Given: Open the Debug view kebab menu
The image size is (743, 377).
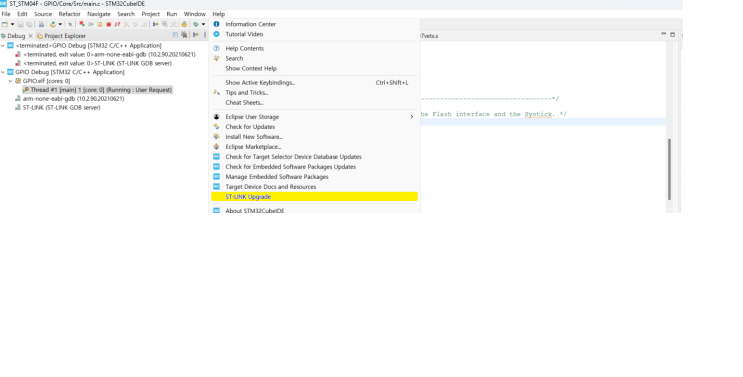Looking at the screenshot, I should coord(205,35).
